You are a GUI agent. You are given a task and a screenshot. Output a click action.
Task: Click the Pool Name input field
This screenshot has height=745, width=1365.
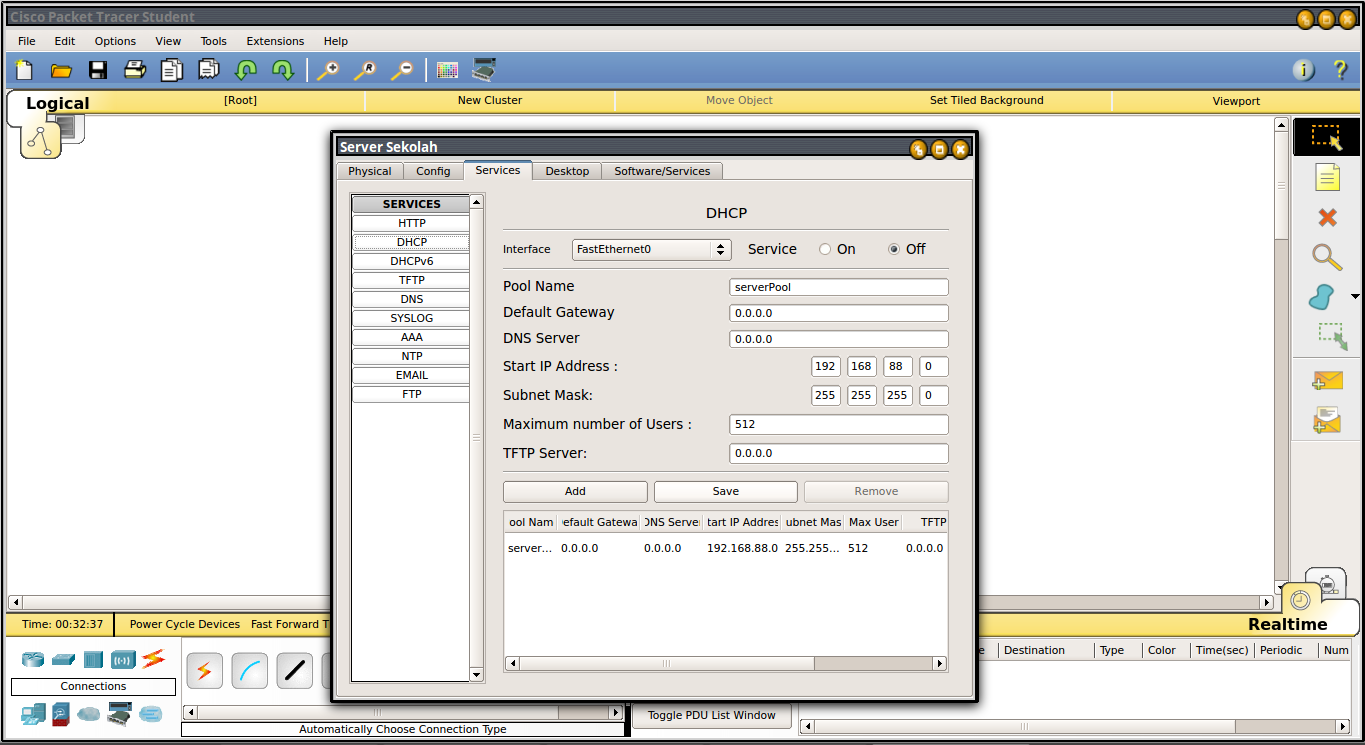point(839,287)
